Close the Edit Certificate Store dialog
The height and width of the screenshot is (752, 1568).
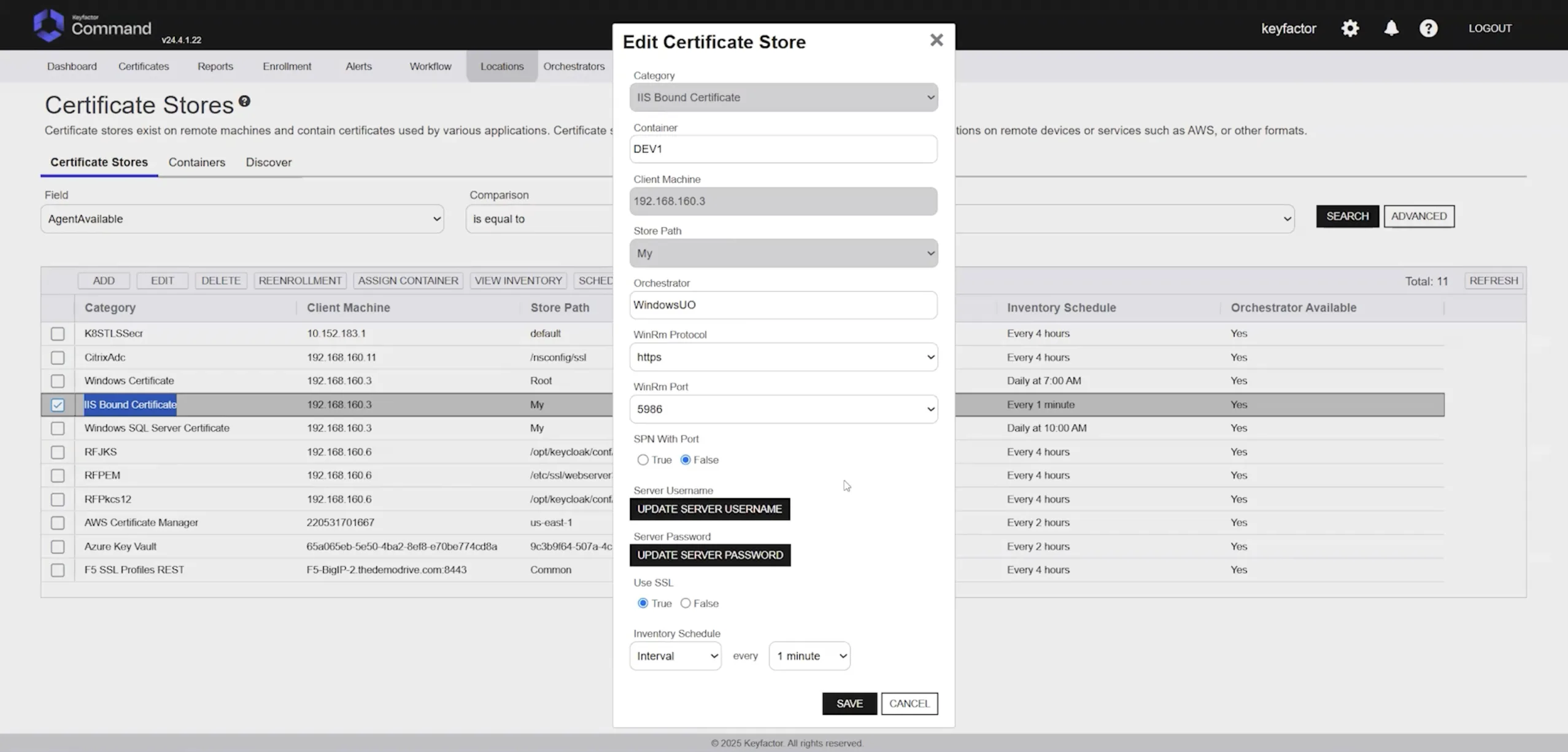click(x=936, y=41)
